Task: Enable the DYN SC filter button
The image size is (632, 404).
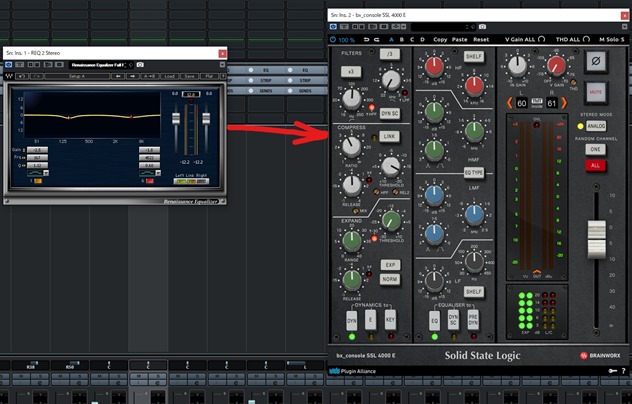Action: click(x=390, y=115)
